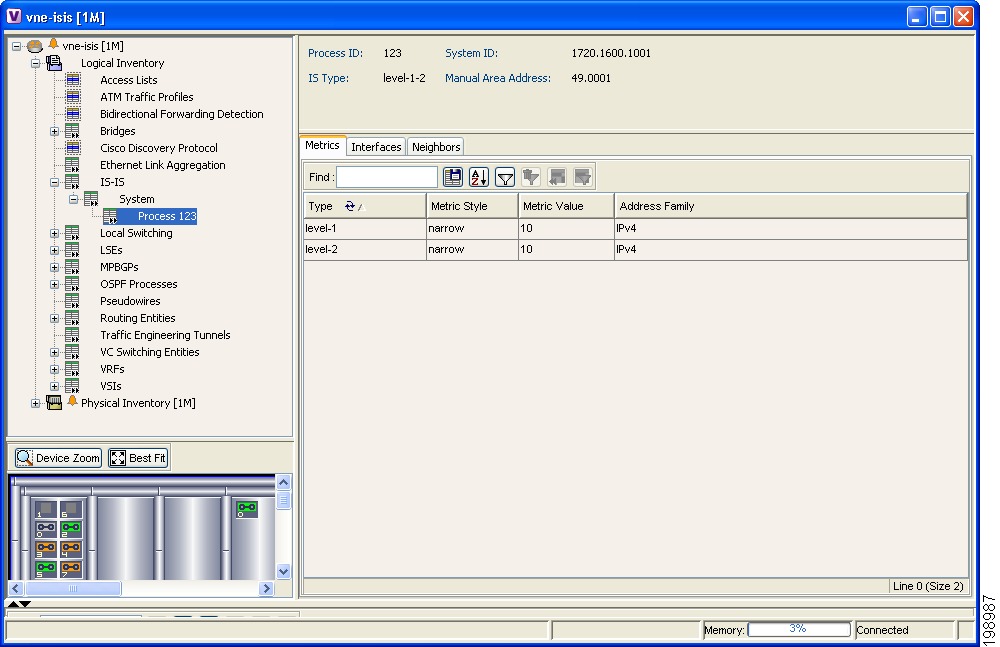The width and height of the screenshot is (1000, 647).
Task: Click the up triangle above the status bar
Action: click(x=13, y=604)
